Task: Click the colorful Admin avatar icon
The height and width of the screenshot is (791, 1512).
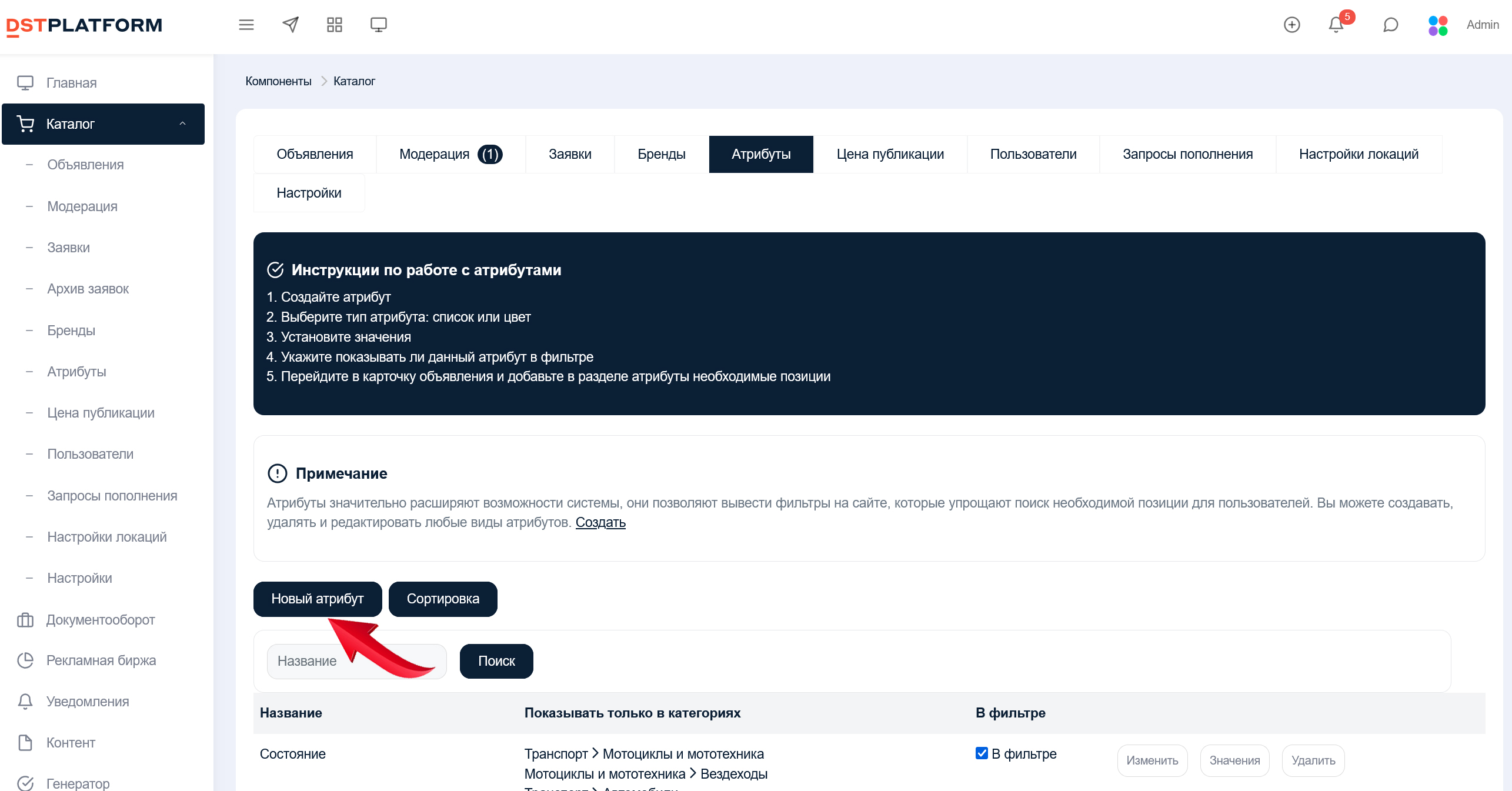Action: click(x=1437, y=25)
